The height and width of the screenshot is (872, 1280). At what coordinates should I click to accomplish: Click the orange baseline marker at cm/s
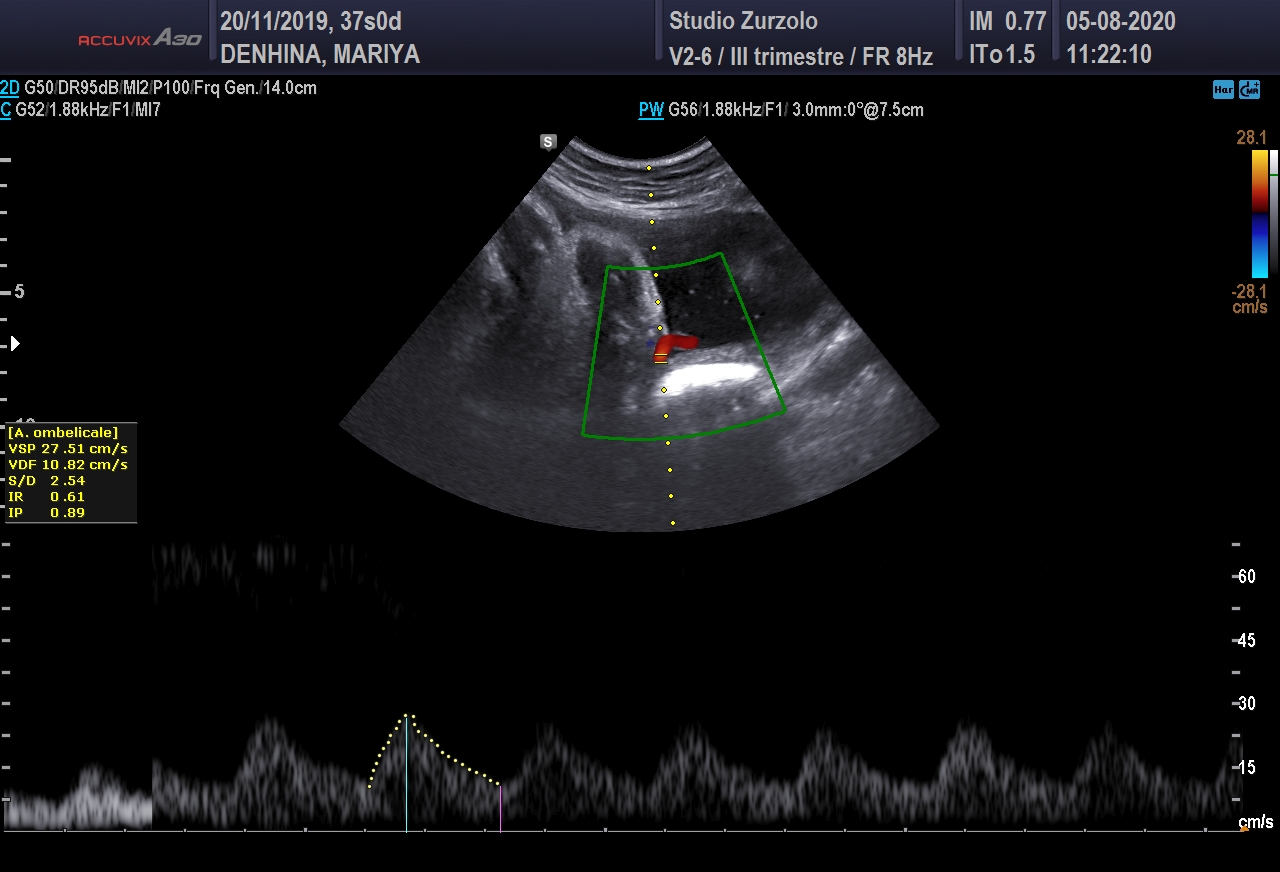1243,828
